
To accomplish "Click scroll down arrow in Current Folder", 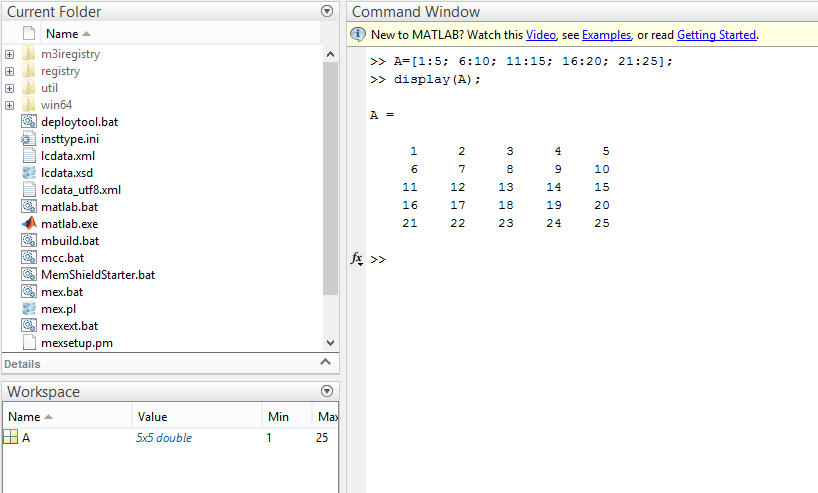I will 330,343.
